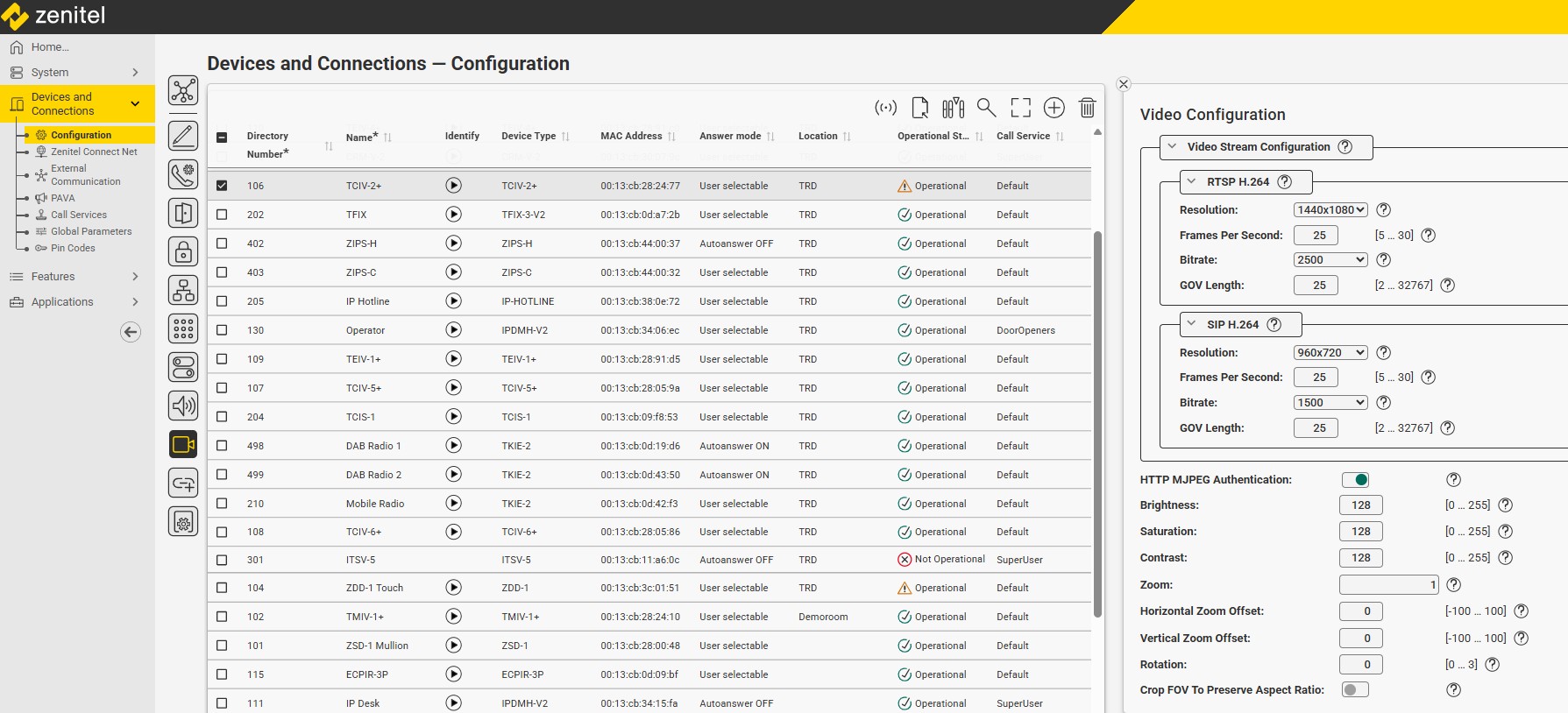Open the RTSP H.264 Bitrate dropdown
The height and width of the screenshot is (713, 1568).
pyautogui.click(x=1330, y=260)
